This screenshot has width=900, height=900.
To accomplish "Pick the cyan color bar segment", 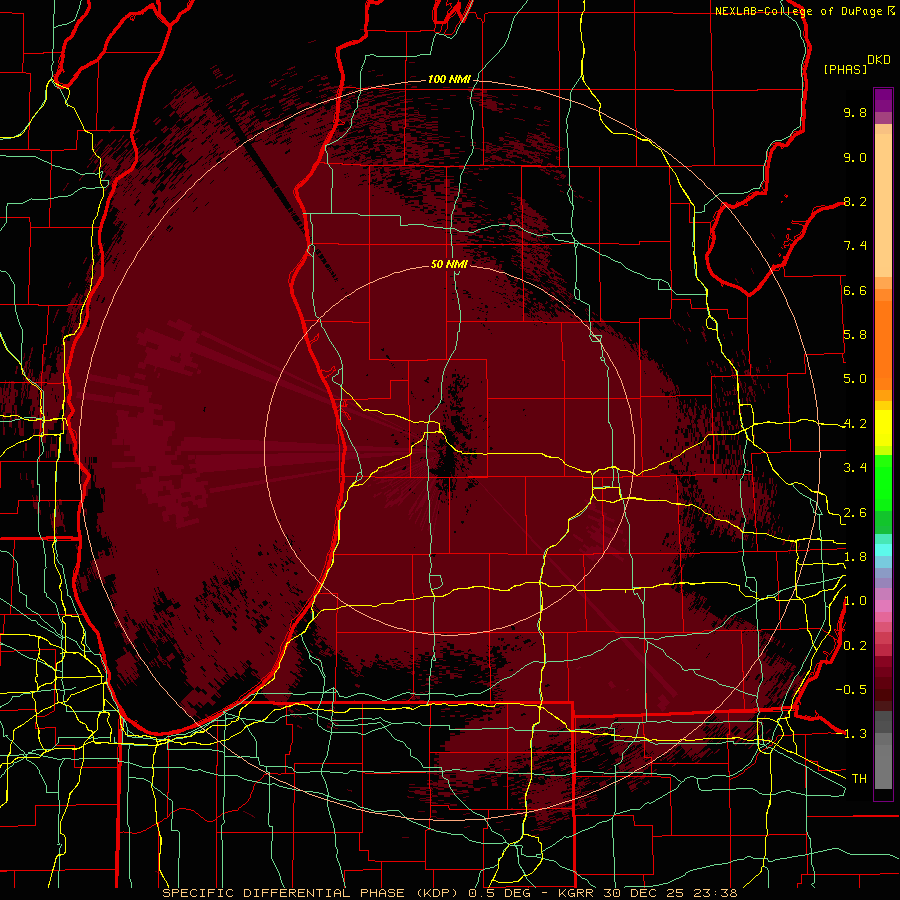I will coord(883,549).
